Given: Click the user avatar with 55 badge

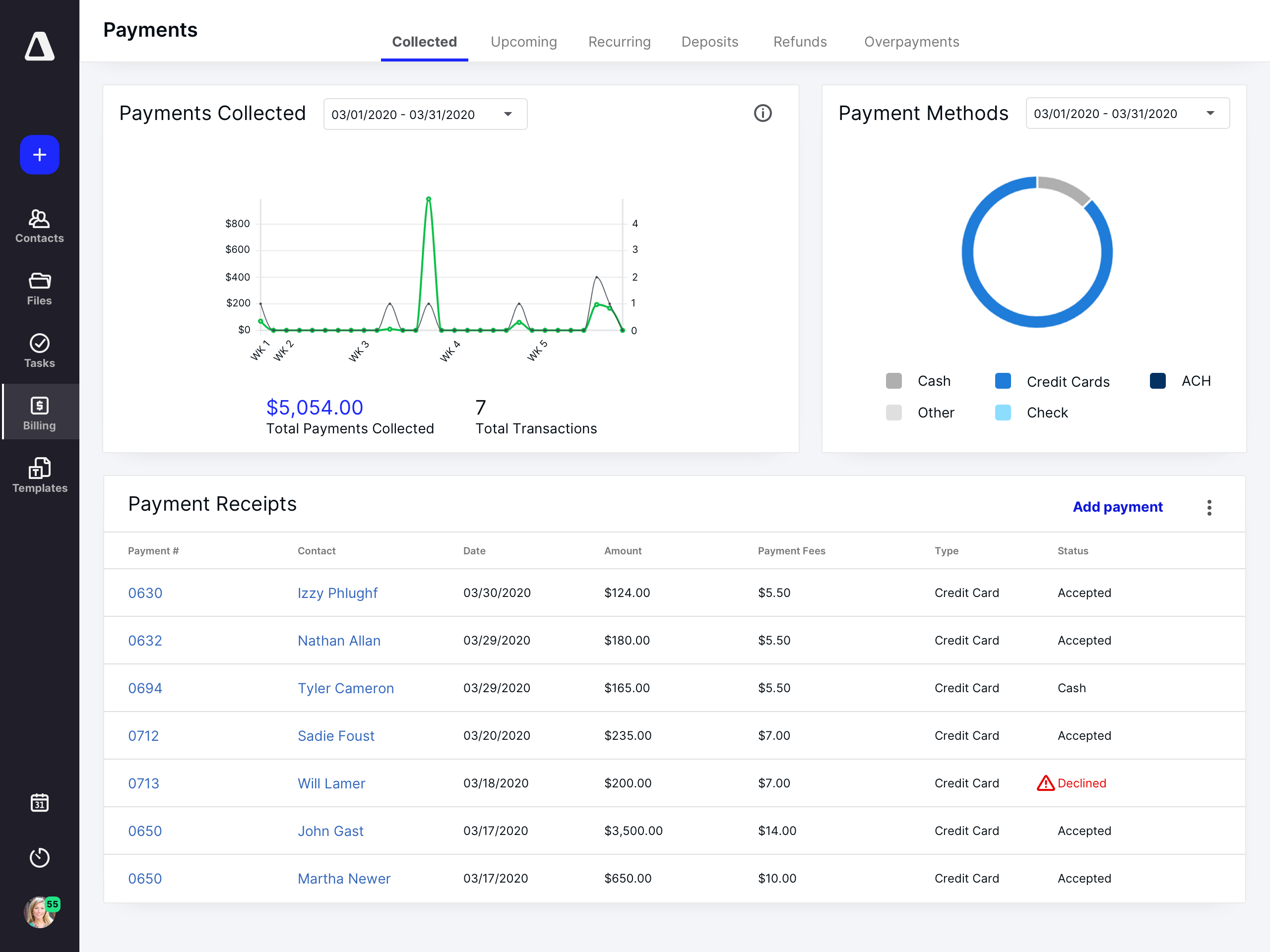Looking at the screenshot, I should [x=40, y=912].
